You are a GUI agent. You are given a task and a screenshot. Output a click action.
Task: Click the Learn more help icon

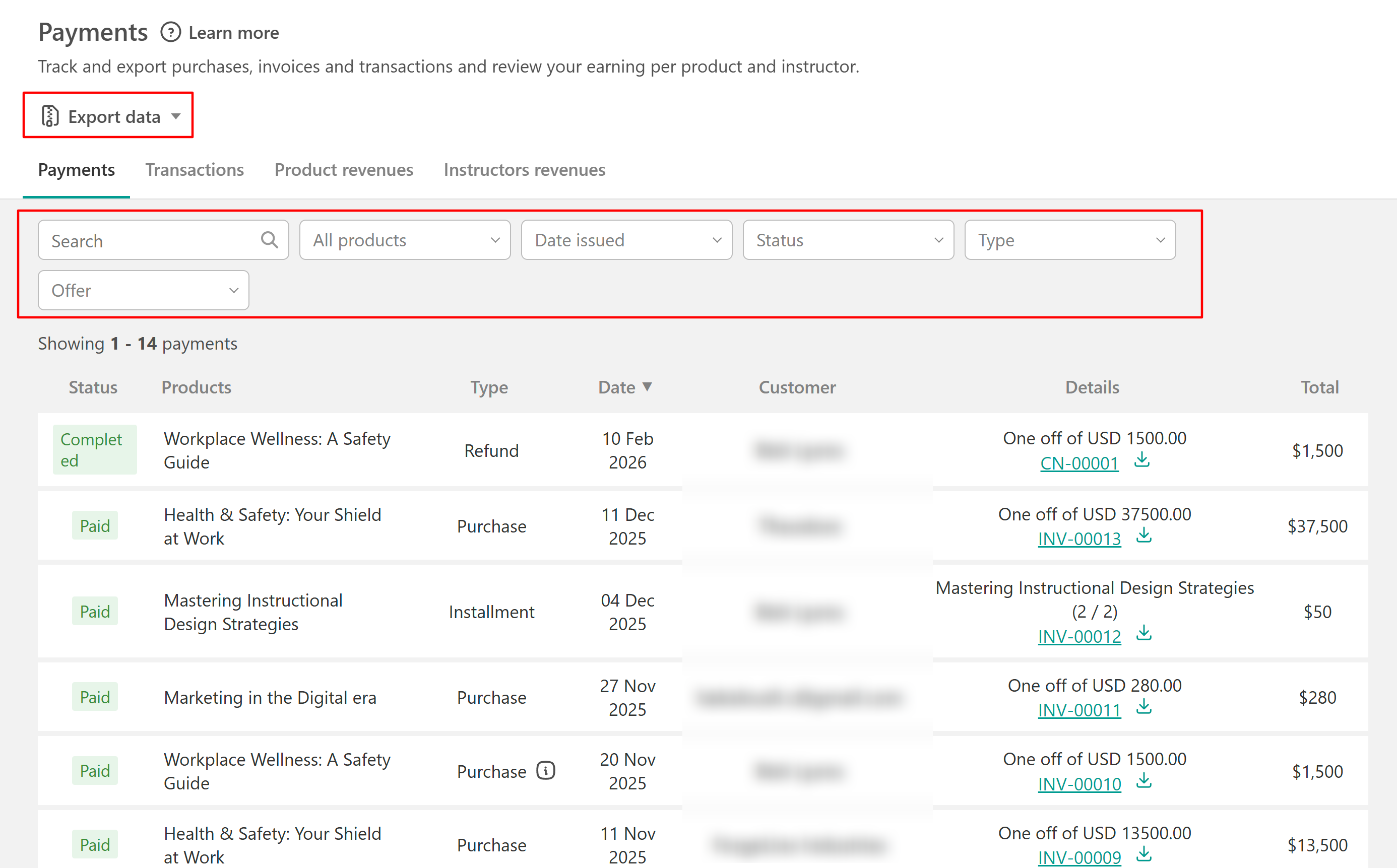(170, 32)
